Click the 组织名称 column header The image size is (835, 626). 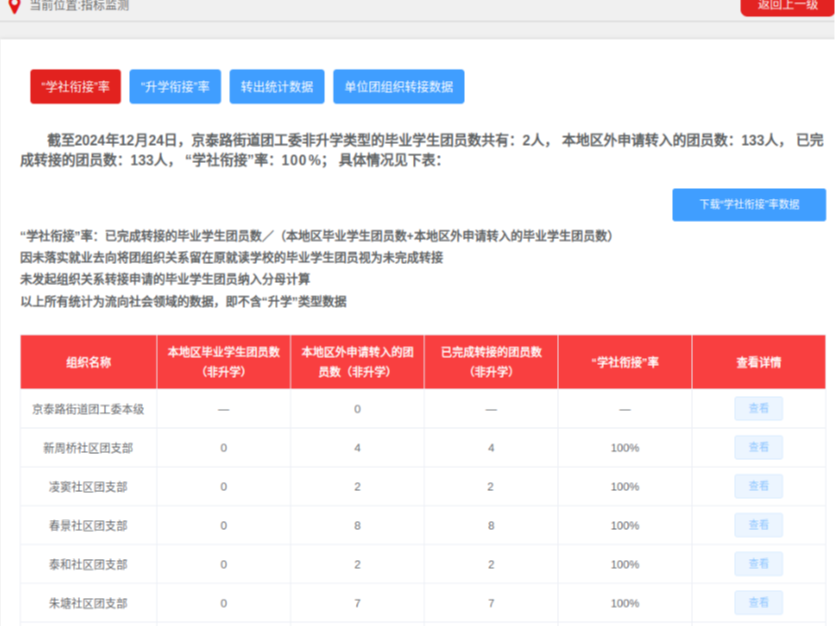88,362
